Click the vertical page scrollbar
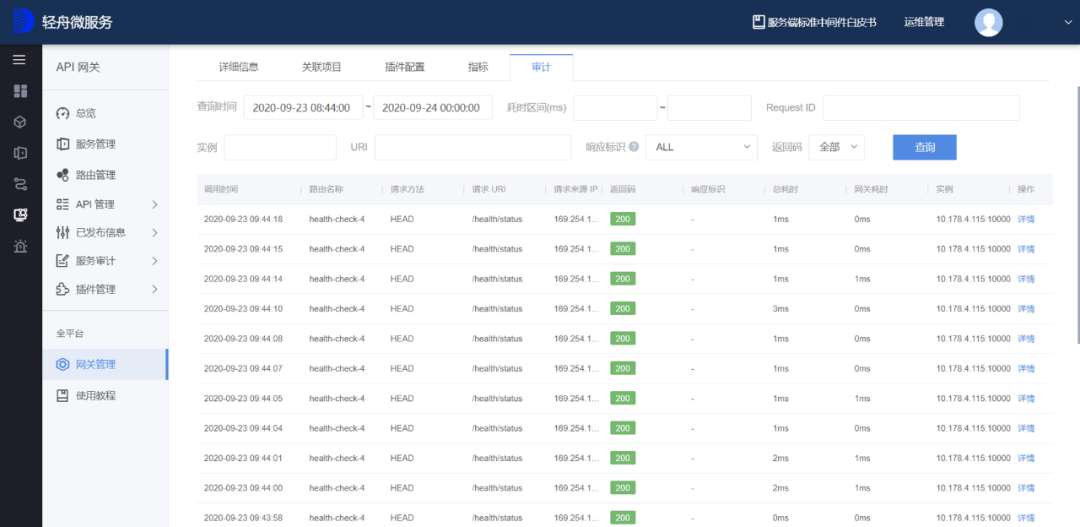Image resolution: width=1080 pixels, height=527 pixels. 1077,214
